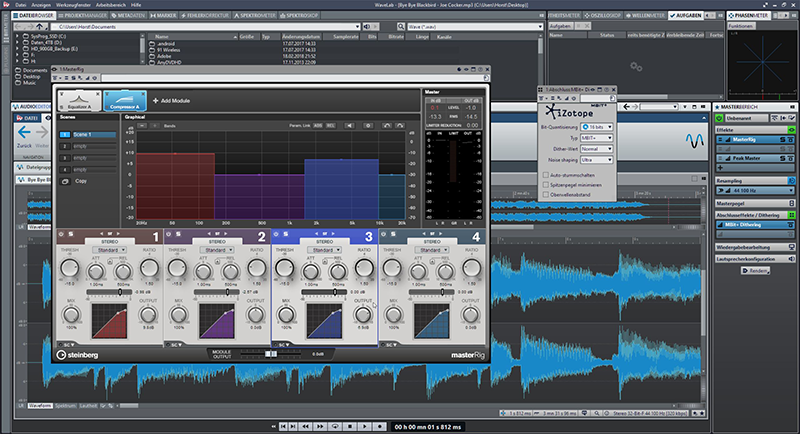The height and width of the screenshot is (434, 800).
Task: Toggle ABS parameter link mode
Action: point(318,125)
